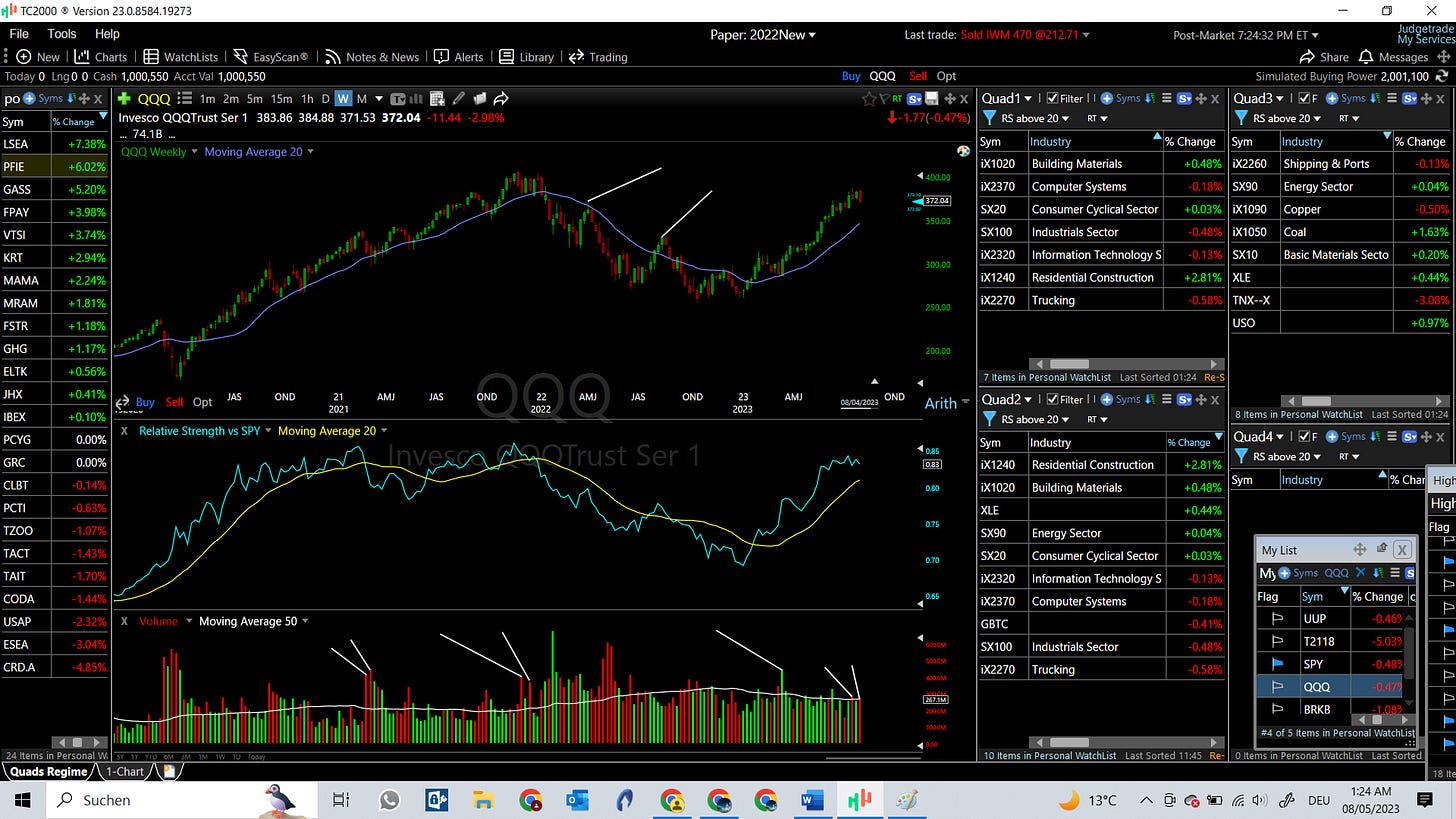Open the Help menu
The height and width of the screenshot is (819, 1456).
pyautogui.click(x=107, y=34)
